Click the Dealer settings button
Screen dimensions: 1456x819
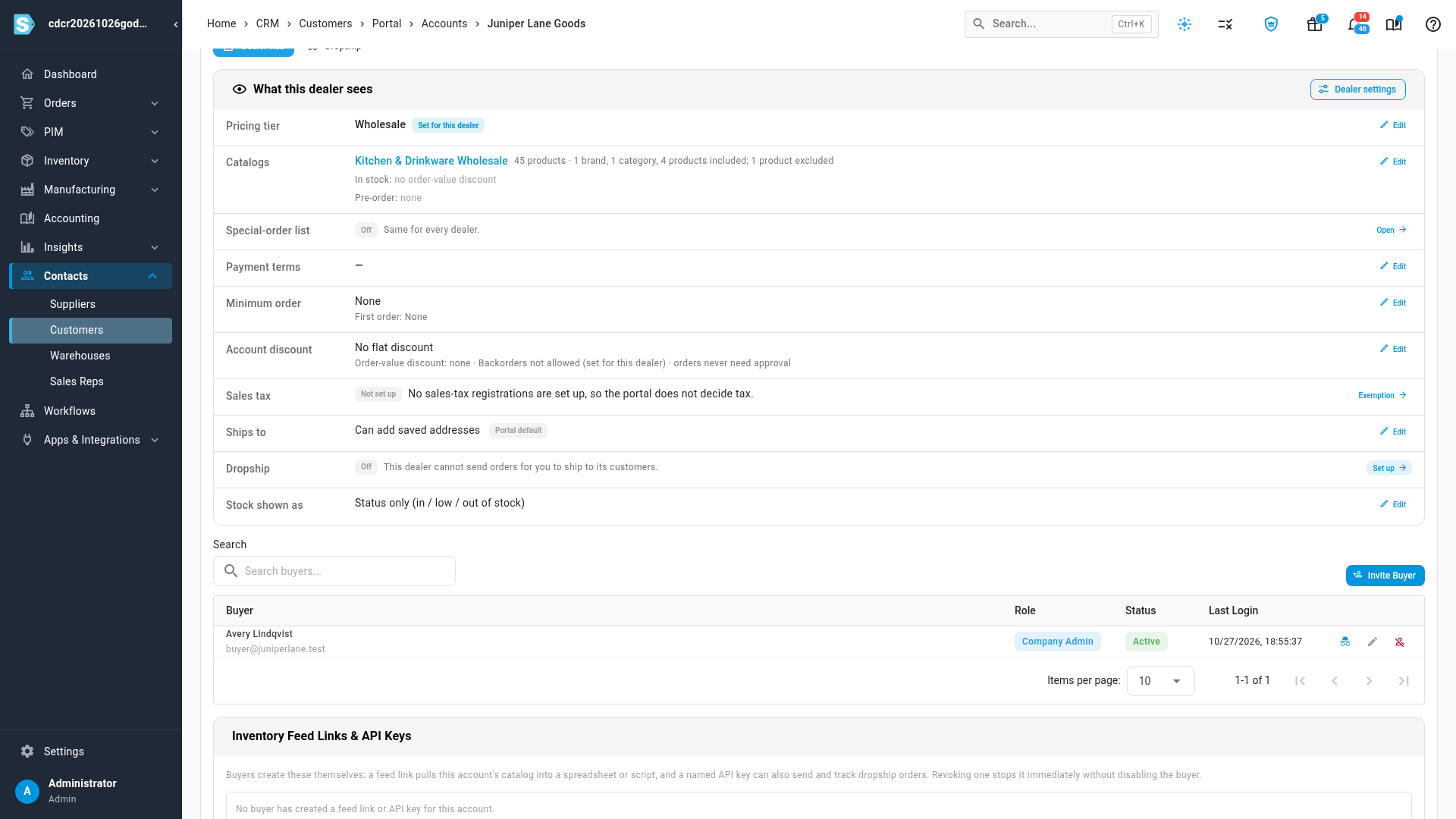click(1357, 89)
